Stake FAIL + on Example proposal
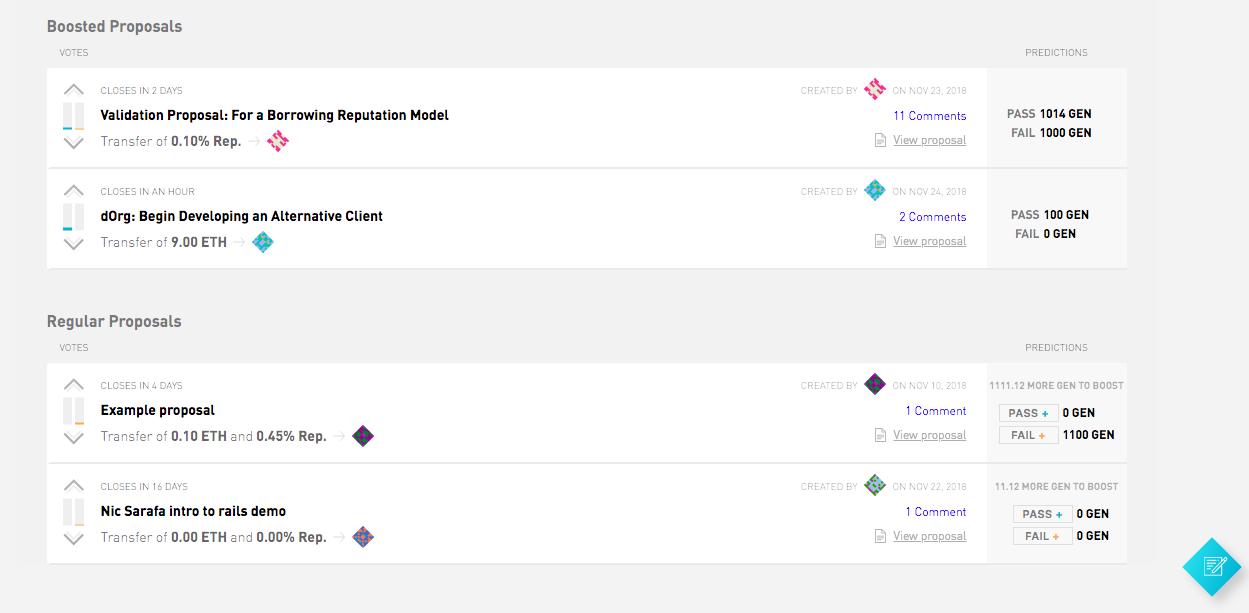1249x613 pixels. pos(1028,435)
